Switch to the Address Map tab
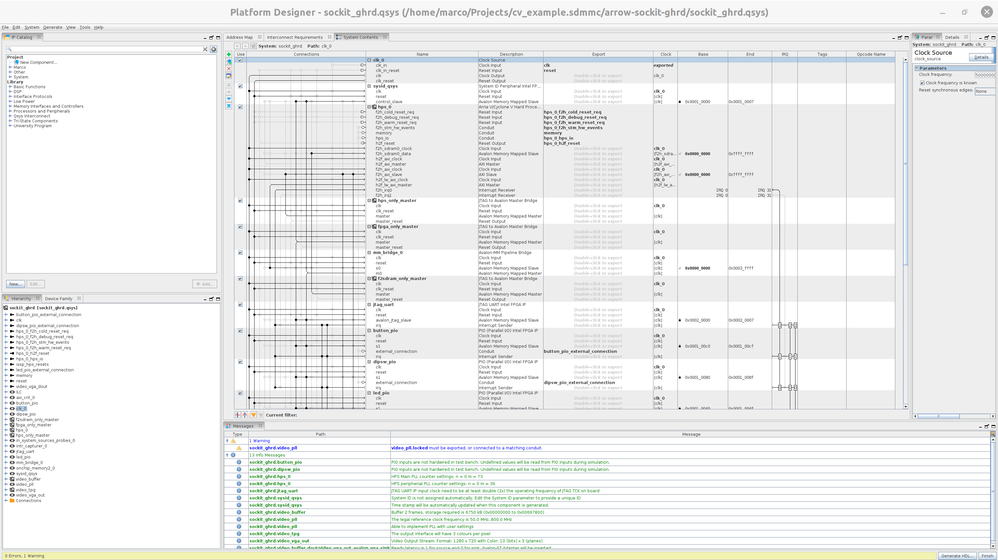 pyautogui.click(x=240, y=37)
